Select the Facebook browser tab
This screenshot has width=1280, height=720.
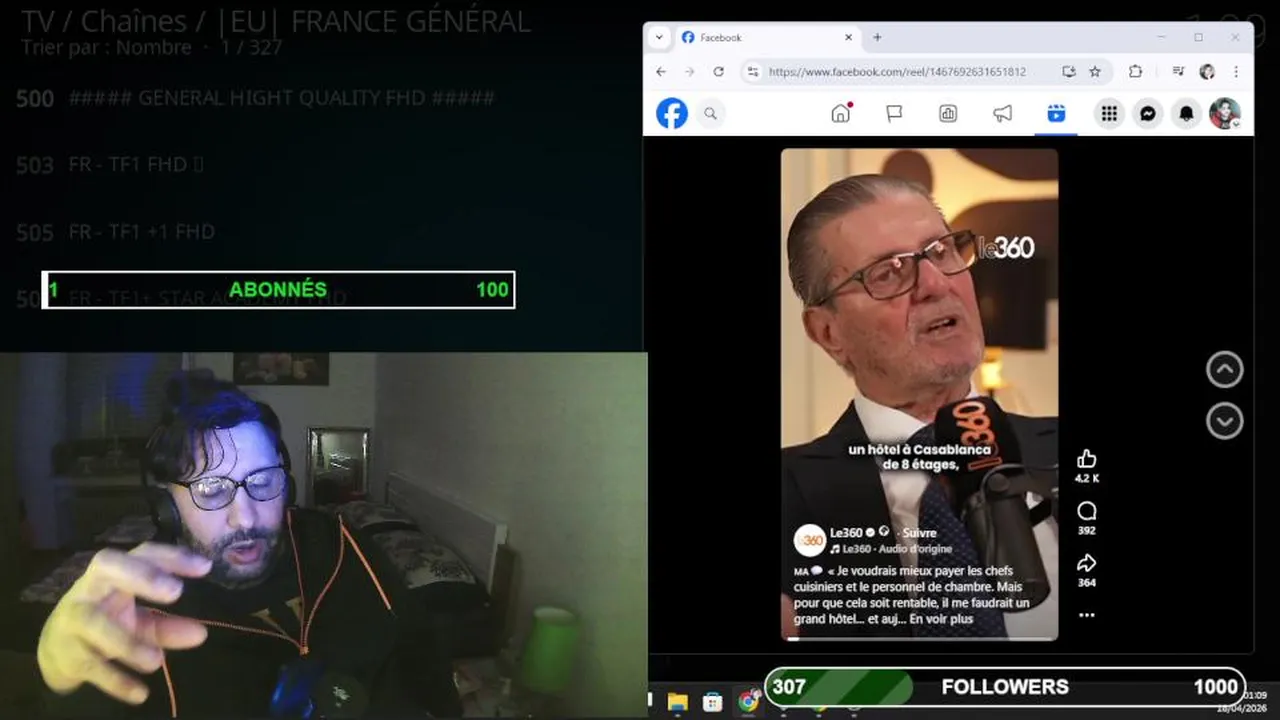pos(766,37)
